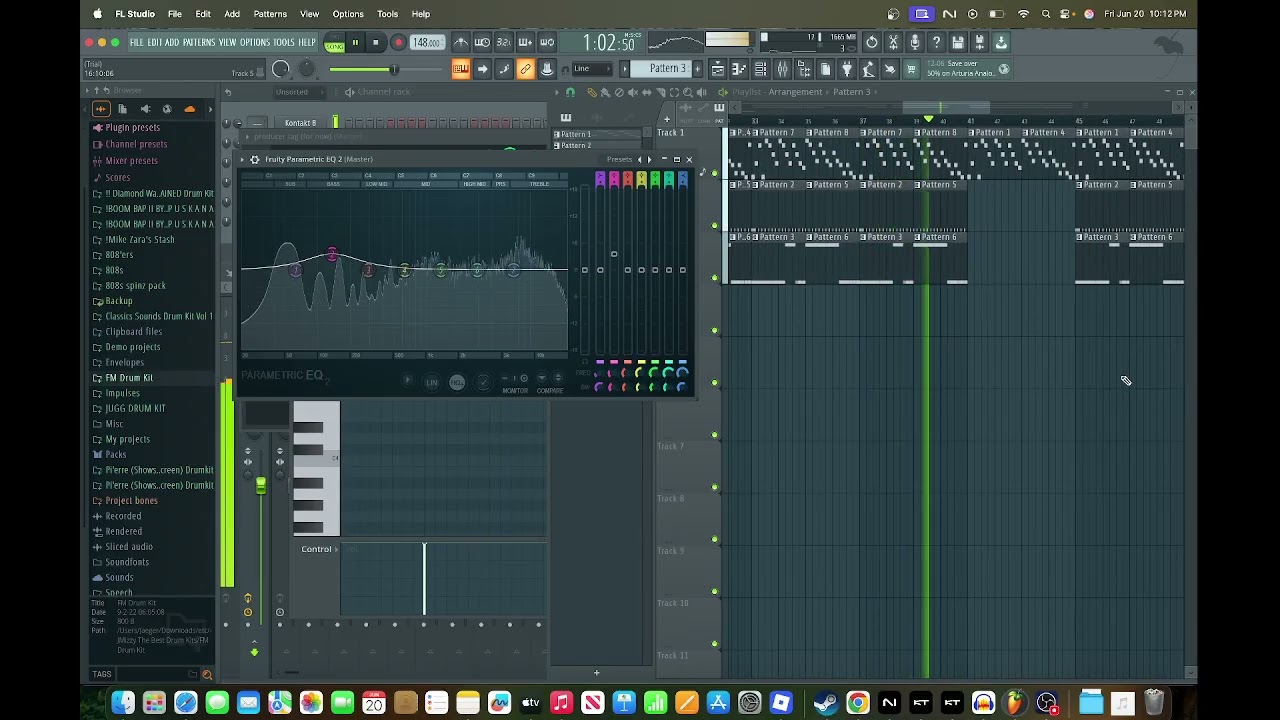Adjust the main volume knob
The image size is (1280, 720).
point(281,69)
